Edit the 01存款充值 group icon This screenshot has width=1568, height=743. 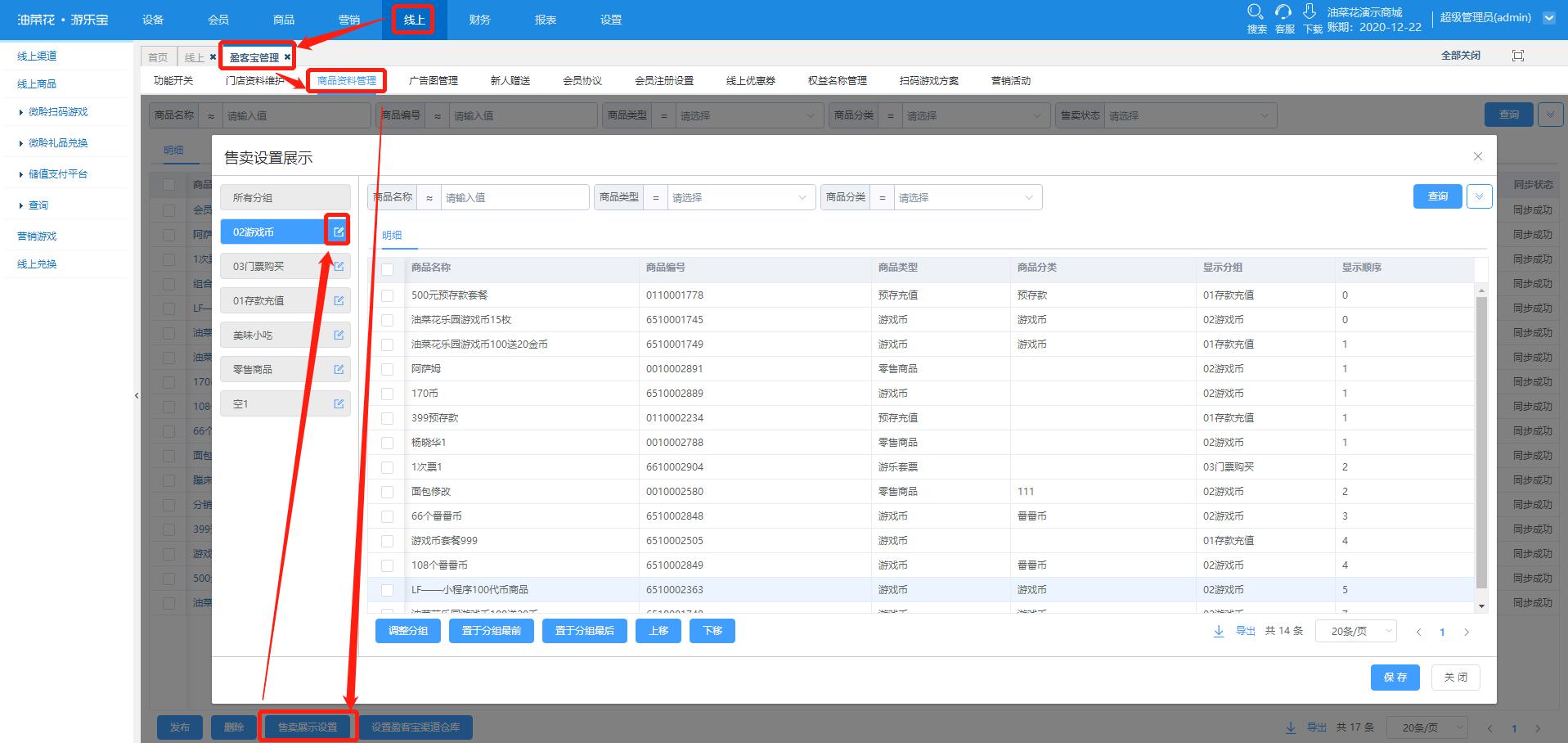point(339,301)
